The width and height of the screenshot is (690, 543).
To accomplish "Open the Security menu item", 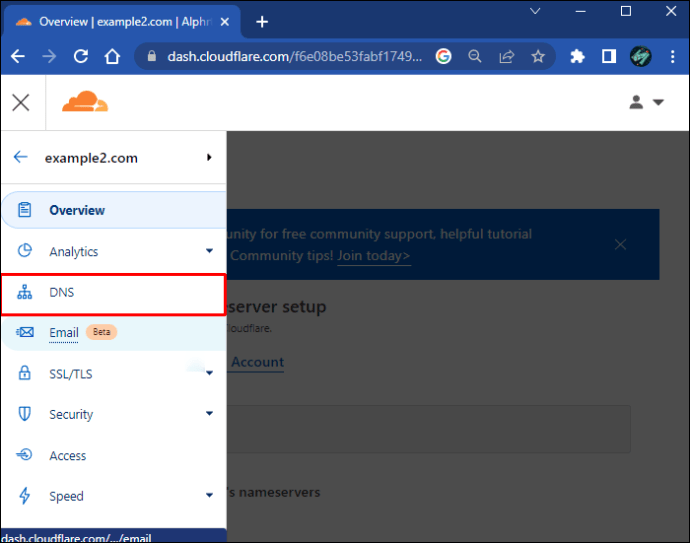I will [x=114, y=414].
